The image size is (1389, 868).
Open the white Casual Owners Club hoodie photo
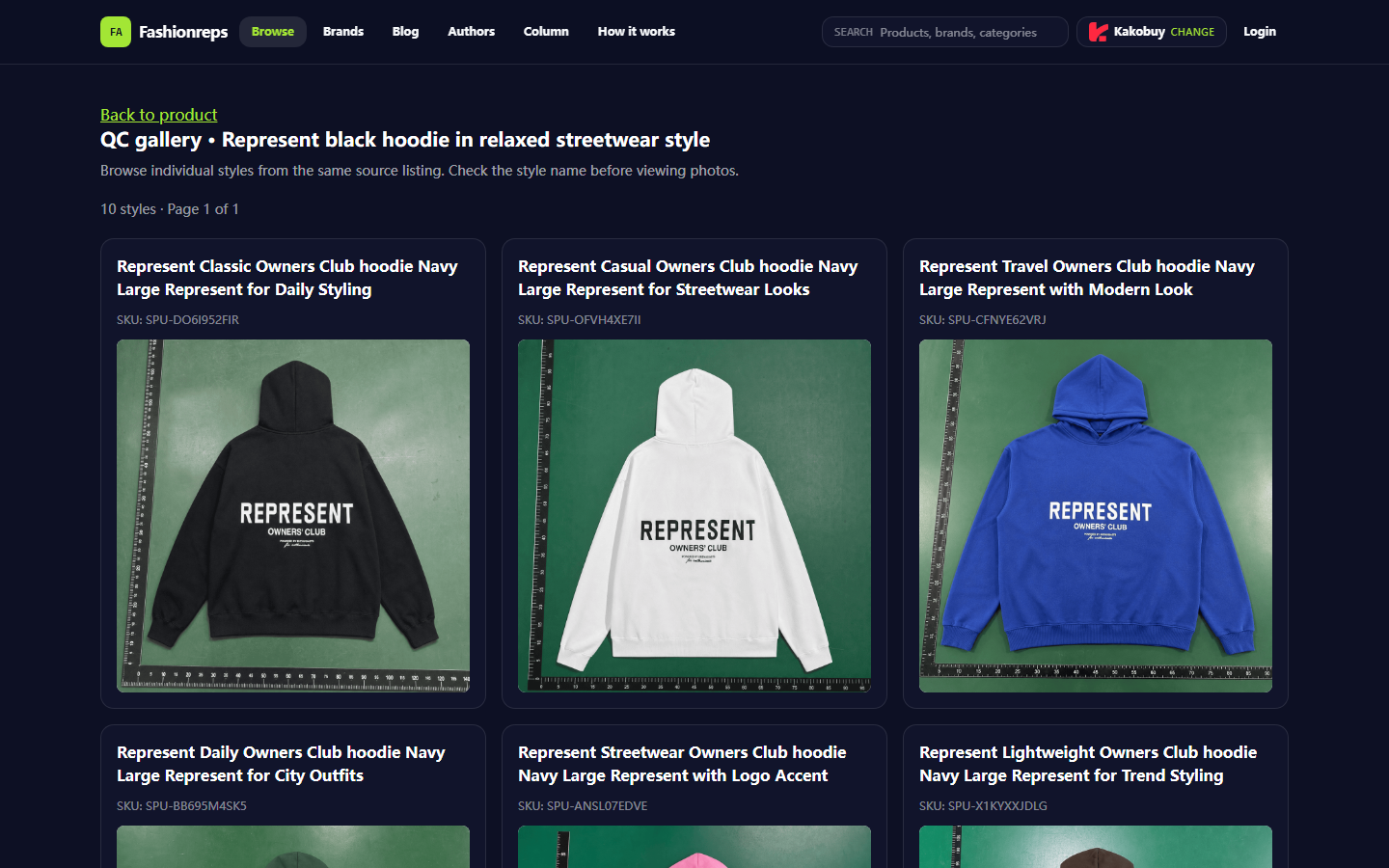click(x=694, y=516)
